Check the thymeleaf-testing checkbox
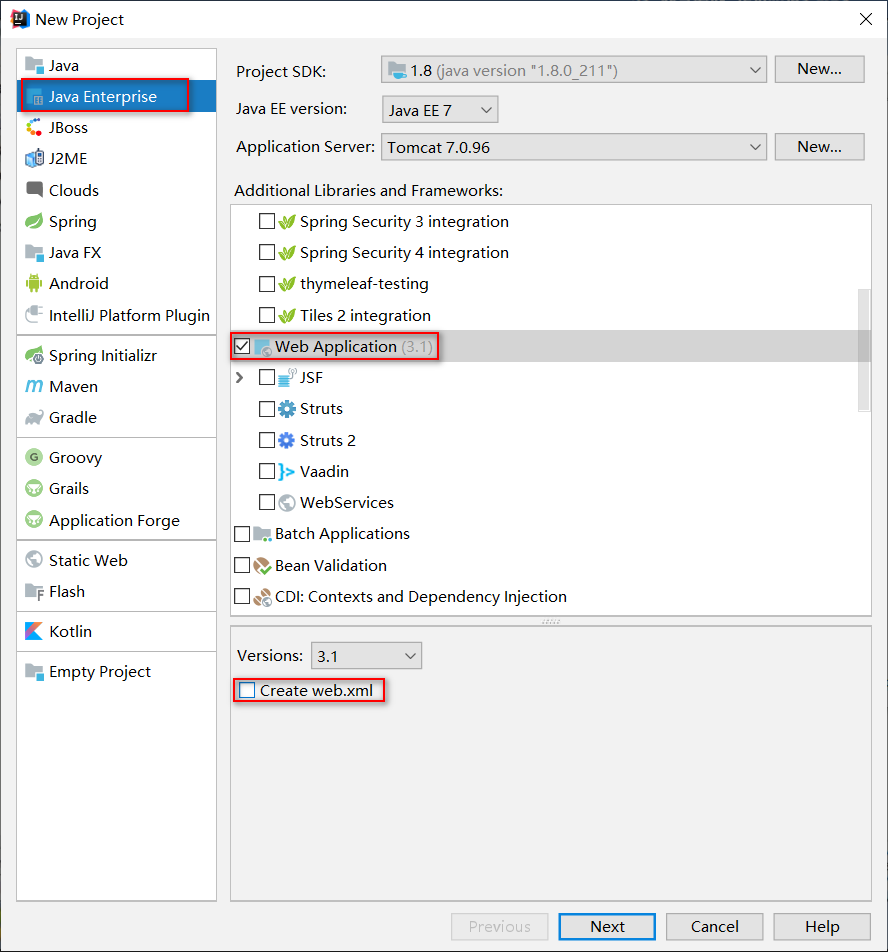Image resolution: width=888 pixels, height=952 pixels. 266,284
